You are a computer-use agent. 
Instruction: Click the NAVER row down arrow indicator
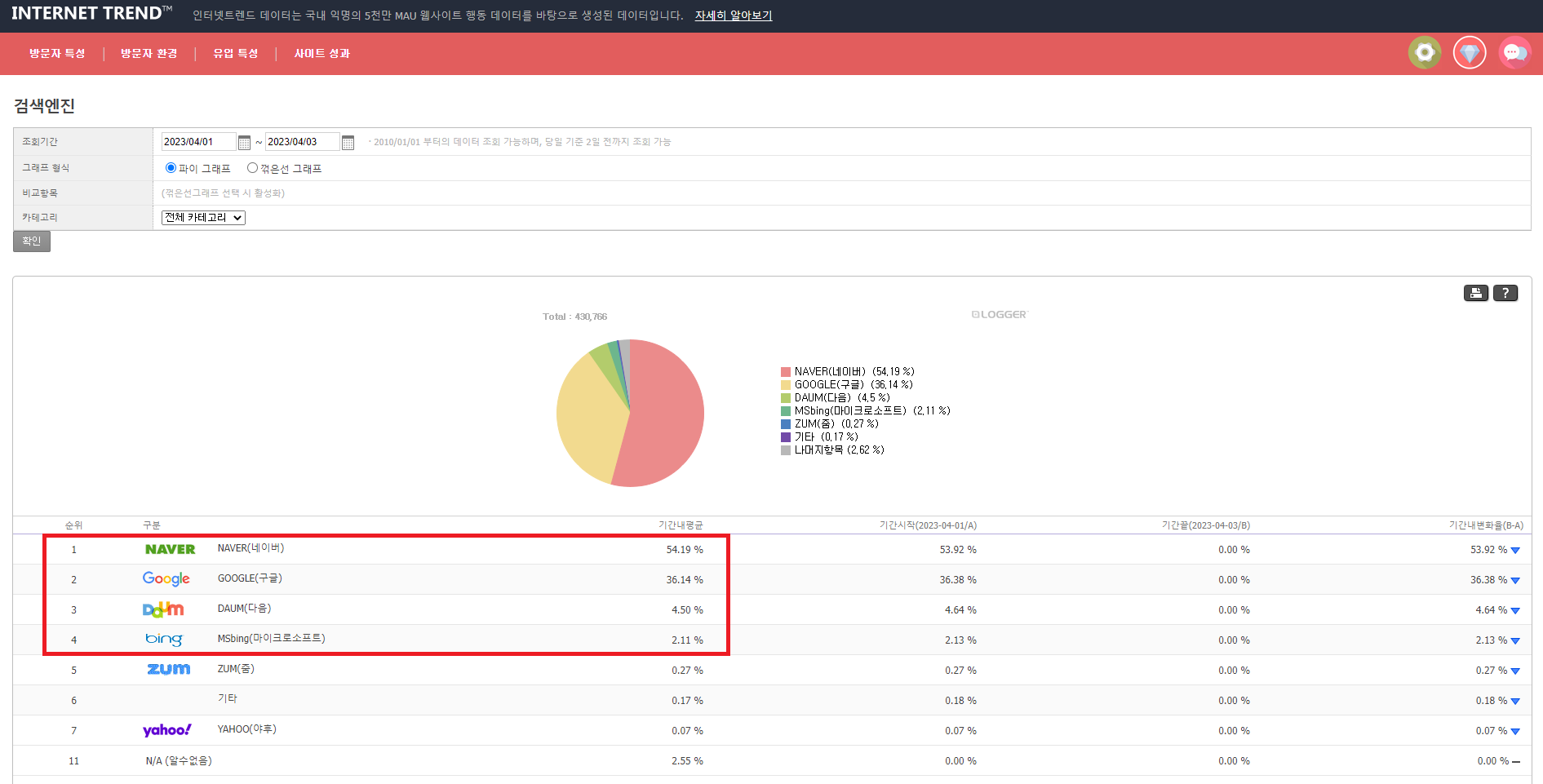click(x=1515, y=551)
